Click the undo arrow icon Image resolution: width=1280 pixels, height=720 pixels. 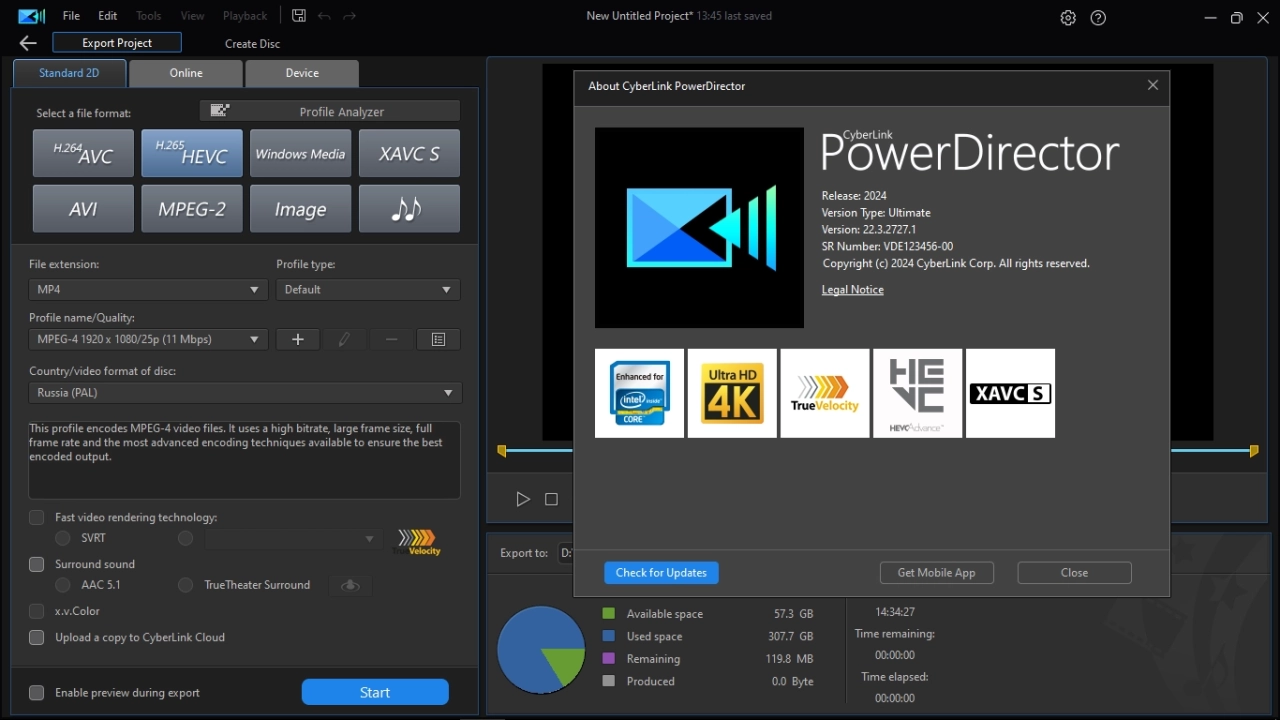click(324, 16)
